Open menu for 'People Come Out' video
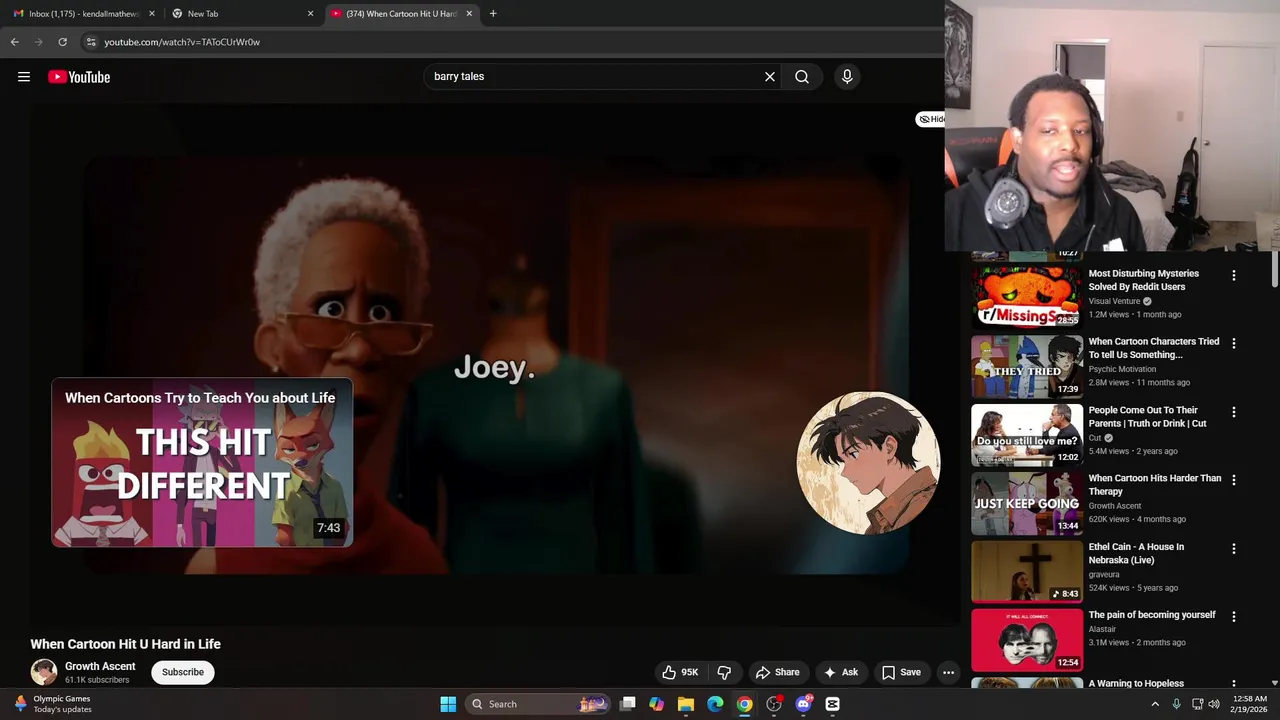The image size is (1280, 720). [x=1233, y=412]
